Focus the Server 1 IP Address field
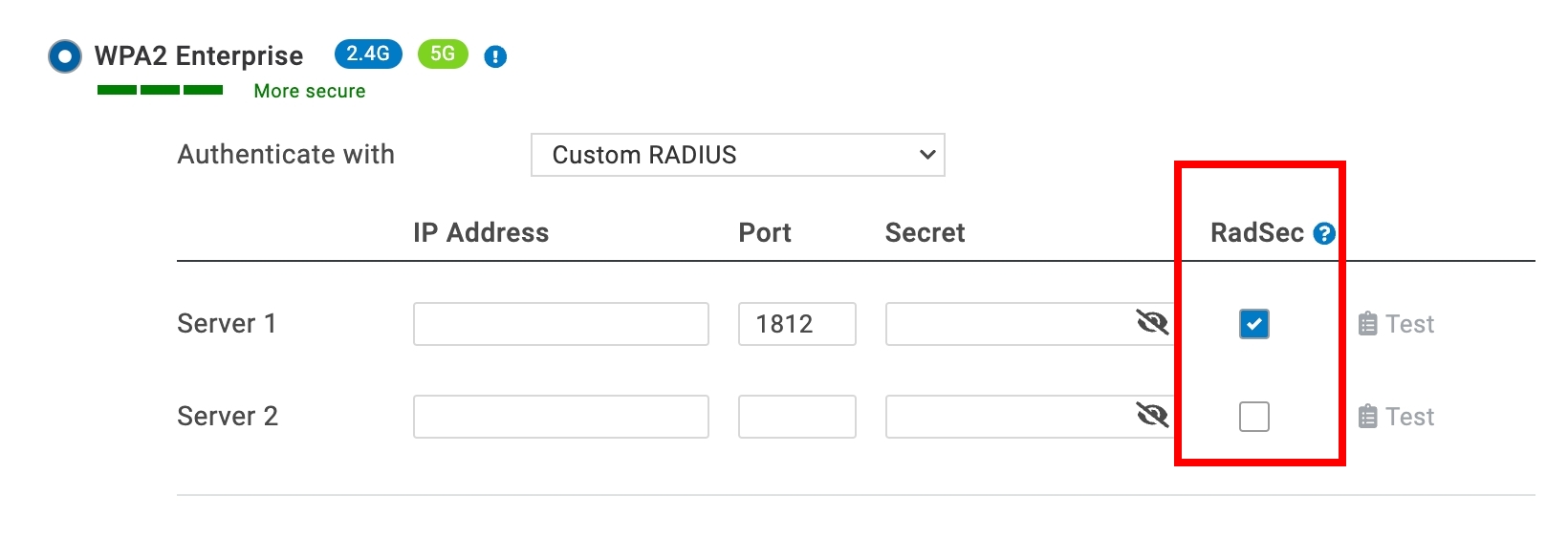 tap(560, 324)
